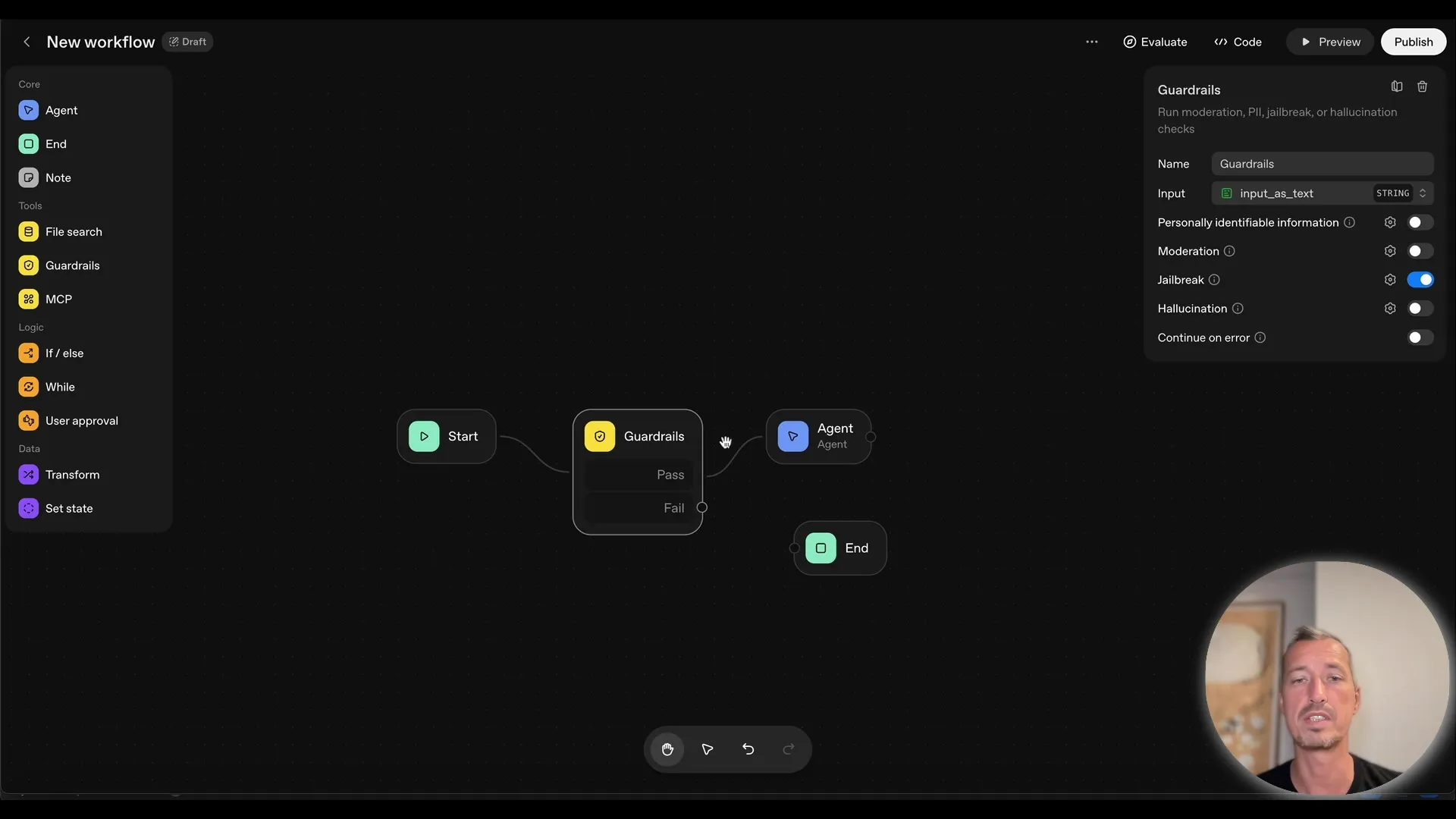
Task: Select the hand pan tool
Action: (x=667, y=749)
